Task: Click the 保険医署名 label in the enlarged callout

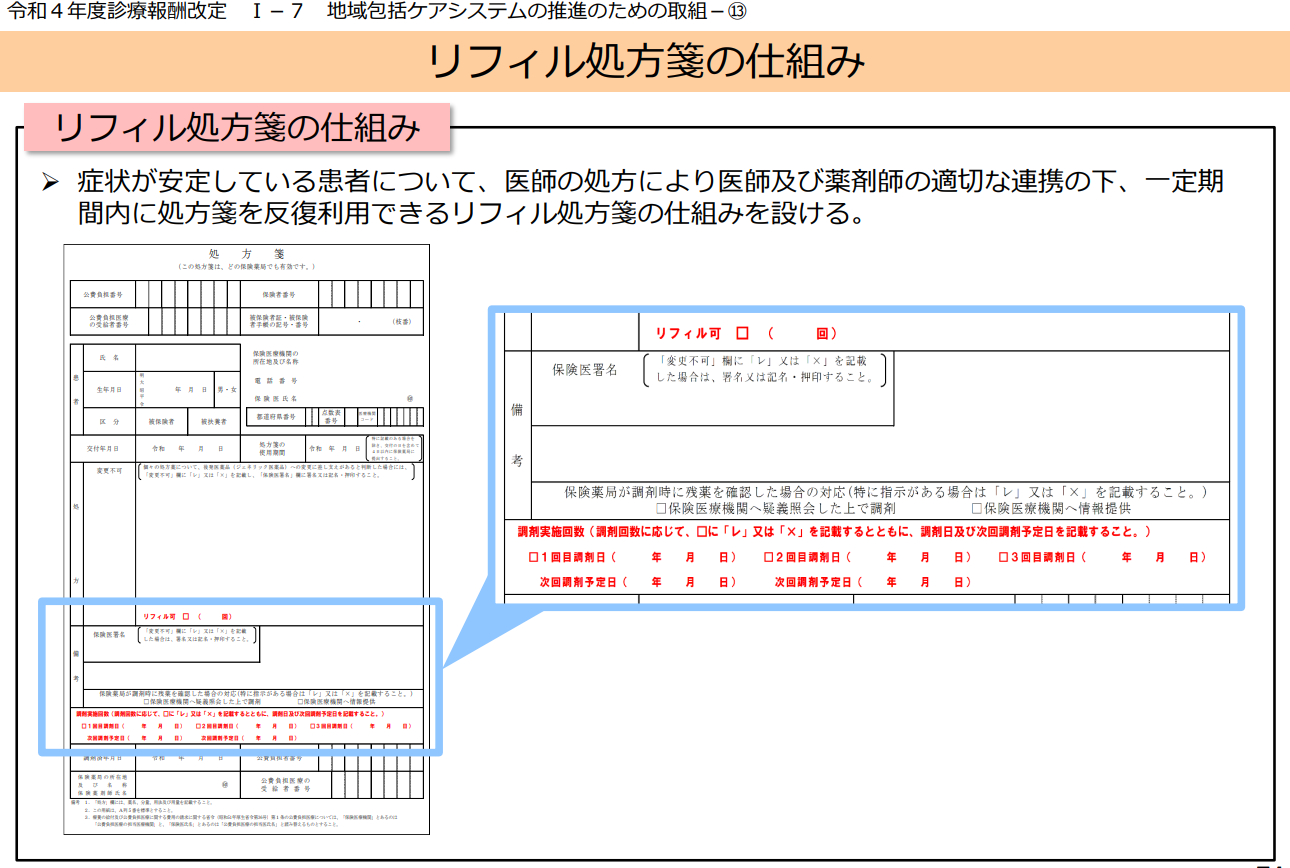Action: coord(585,370)
